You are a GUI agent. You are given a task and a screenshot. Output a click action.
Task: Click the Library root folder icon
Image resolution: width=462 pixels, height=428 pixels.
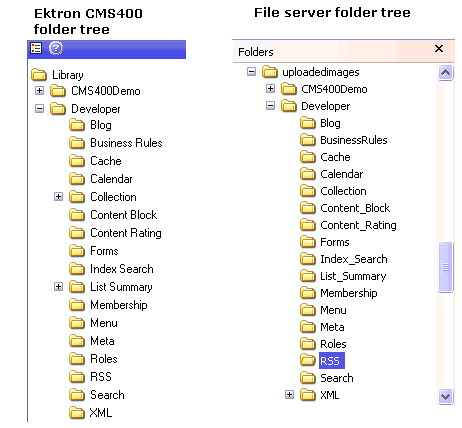coord(39,75)
